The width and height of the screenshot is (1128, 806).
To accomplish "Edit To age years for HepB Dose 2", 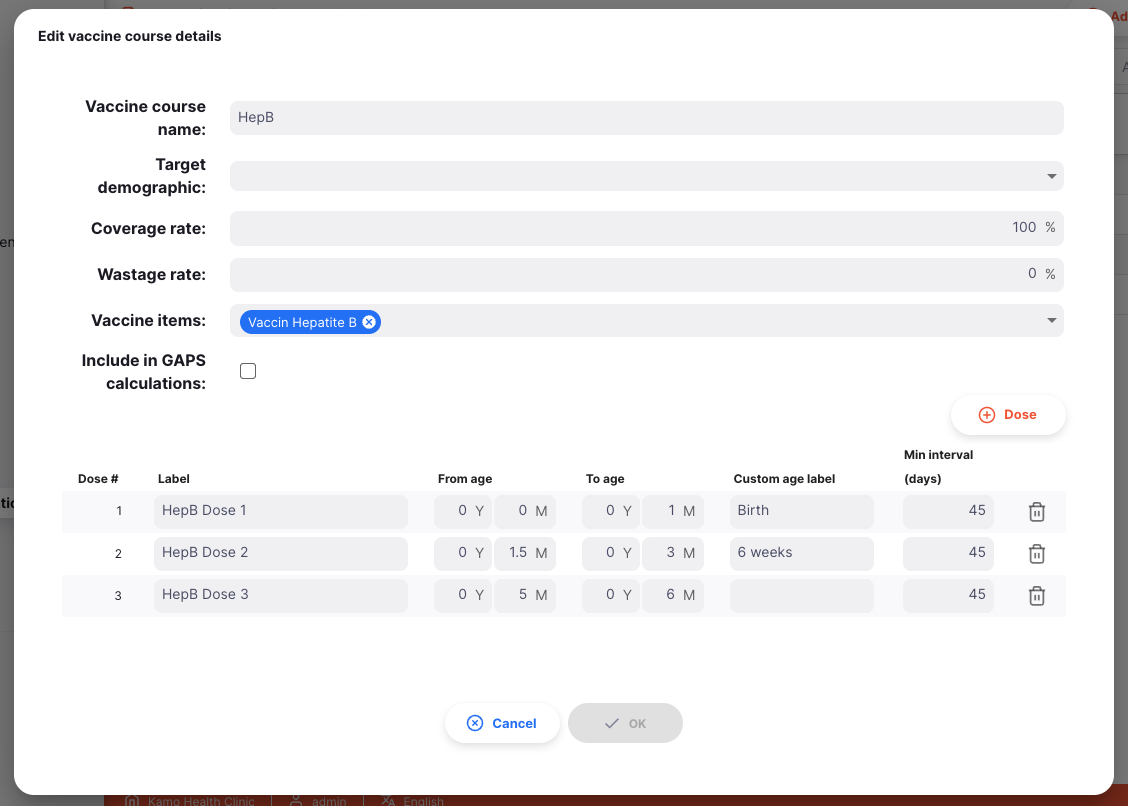I will pos(610,553).
